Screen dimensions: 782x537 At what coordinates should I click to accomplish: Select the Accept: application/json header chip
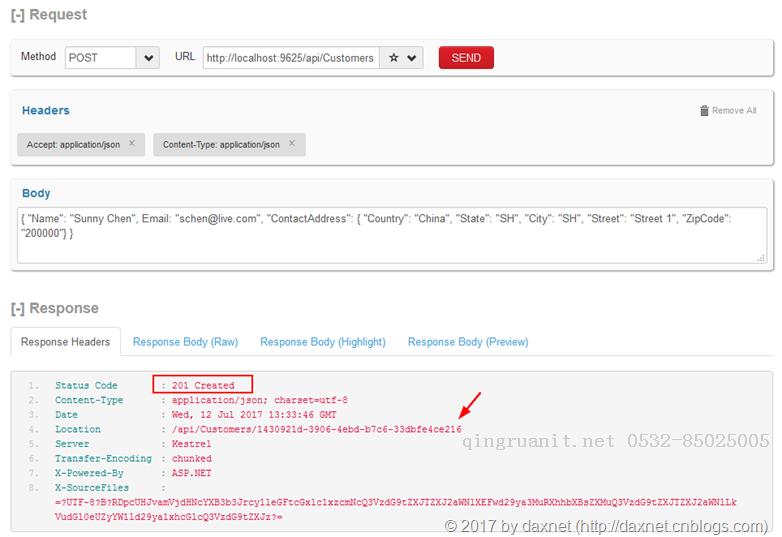tap(73, 145)
